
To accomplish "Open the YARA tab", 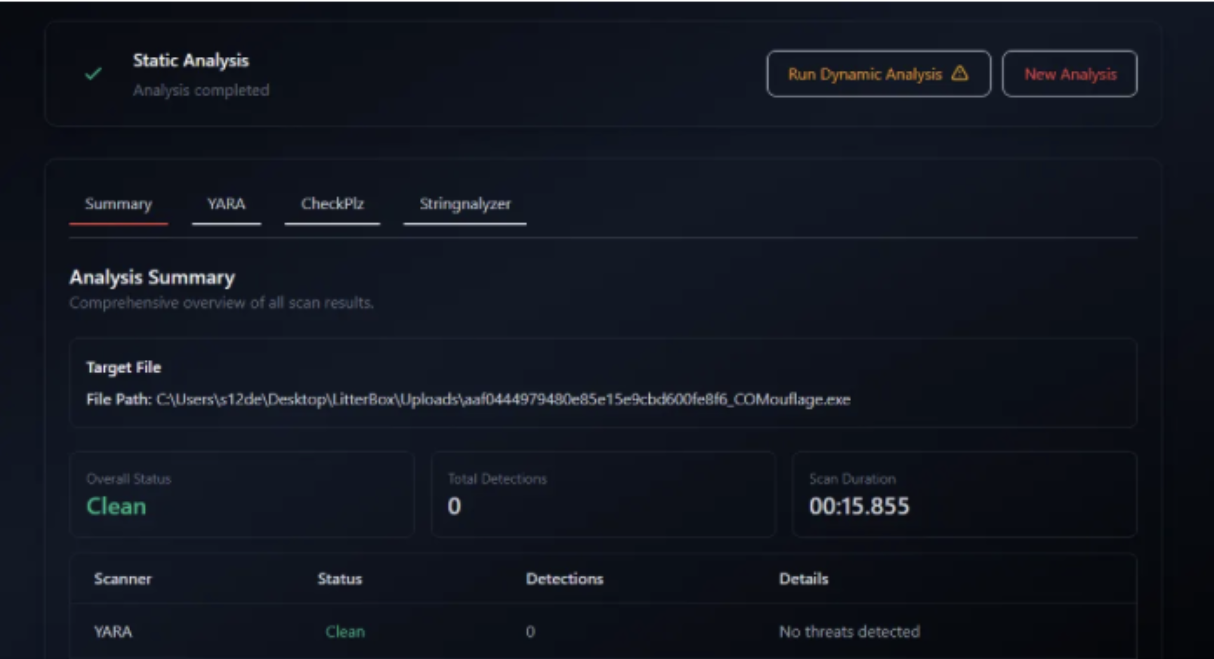I will pos(226,205).
